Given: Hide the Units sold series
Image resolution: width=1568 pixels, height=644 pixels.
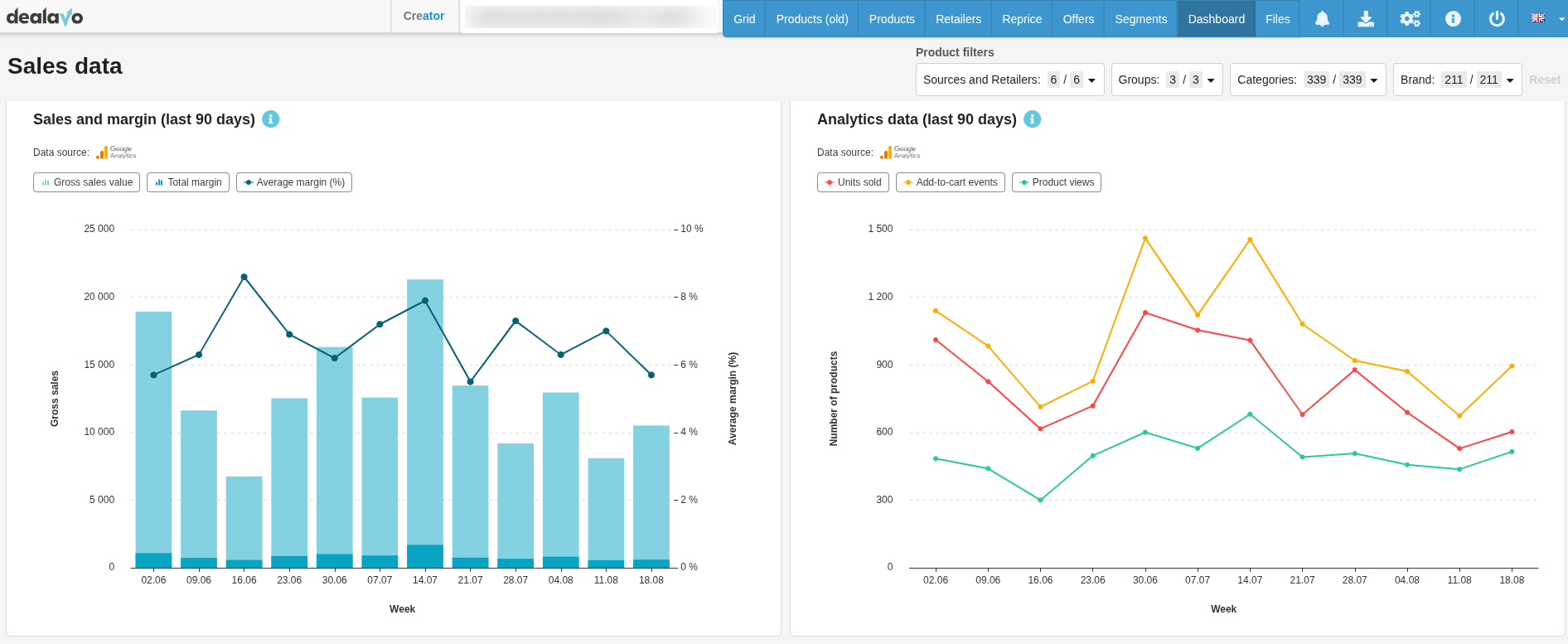Looking at the screenshot, I should pyautogui.click(x=852, y=182).
